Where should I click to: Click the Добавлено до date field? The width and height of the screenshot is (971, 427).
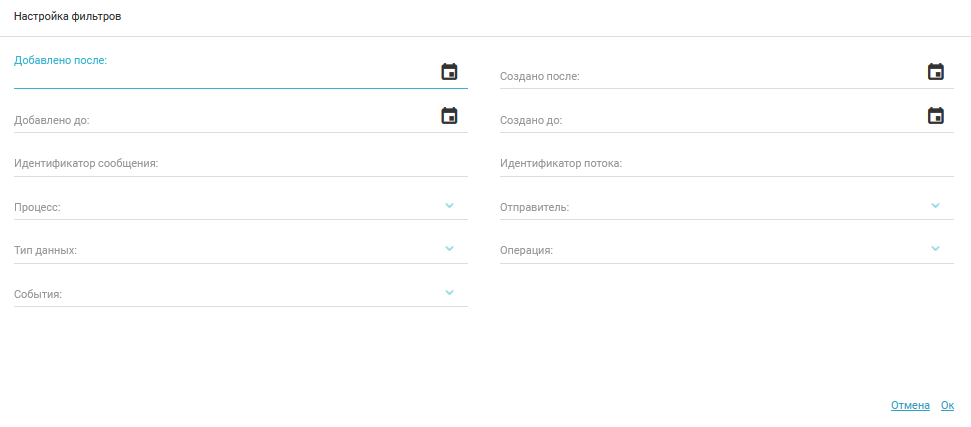coord(220,120)
